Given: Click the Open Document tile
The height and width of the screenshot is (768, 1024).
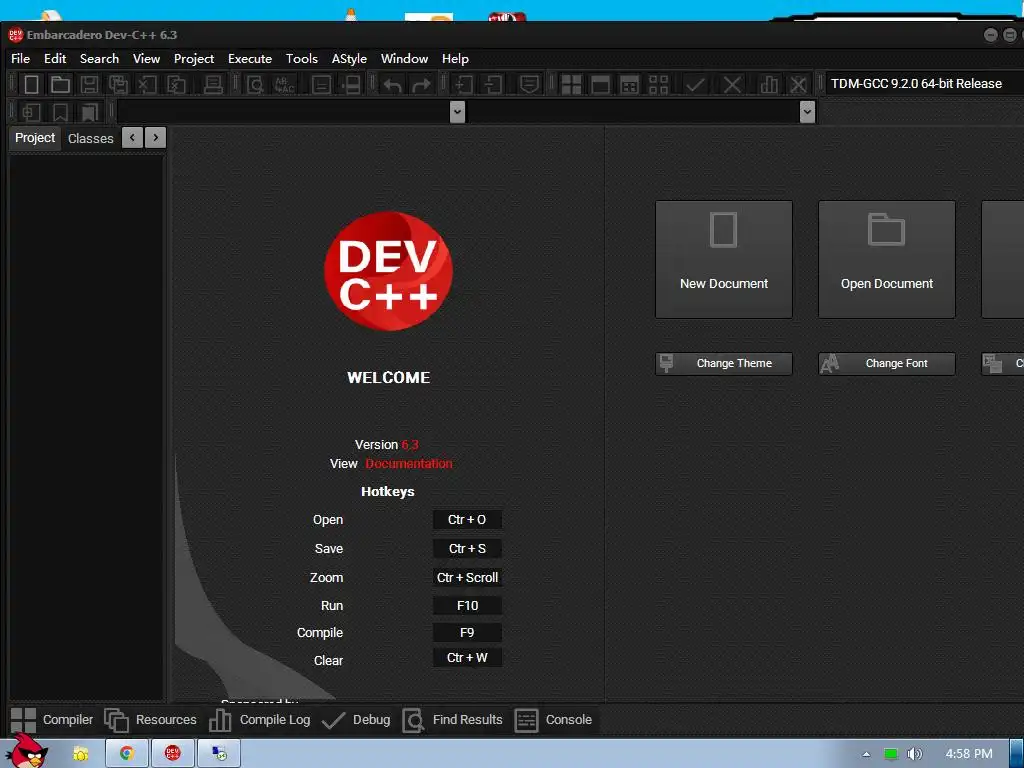Looking at the screenshot, I should [x=887, y=259].
